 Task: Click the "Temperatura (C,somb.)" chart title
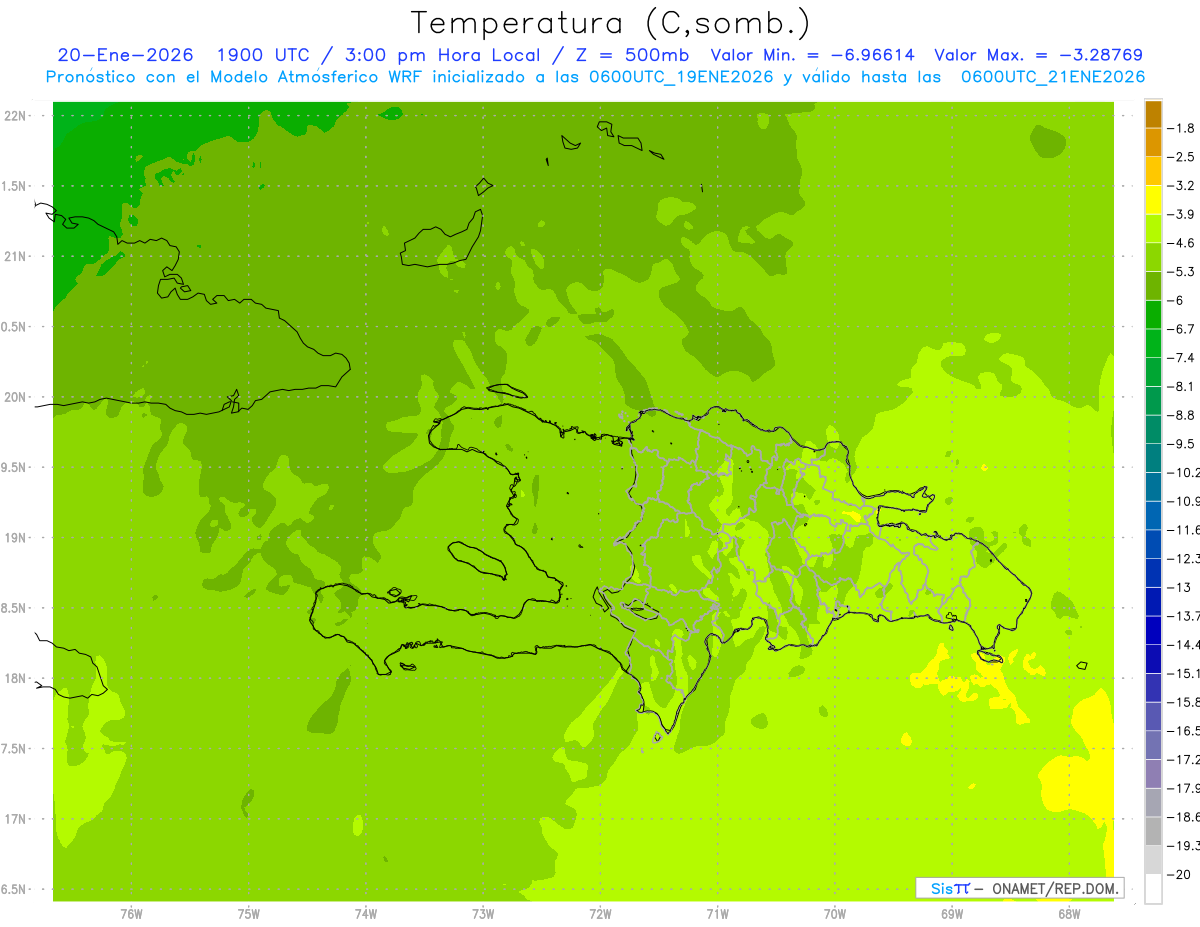coord(610,23)
